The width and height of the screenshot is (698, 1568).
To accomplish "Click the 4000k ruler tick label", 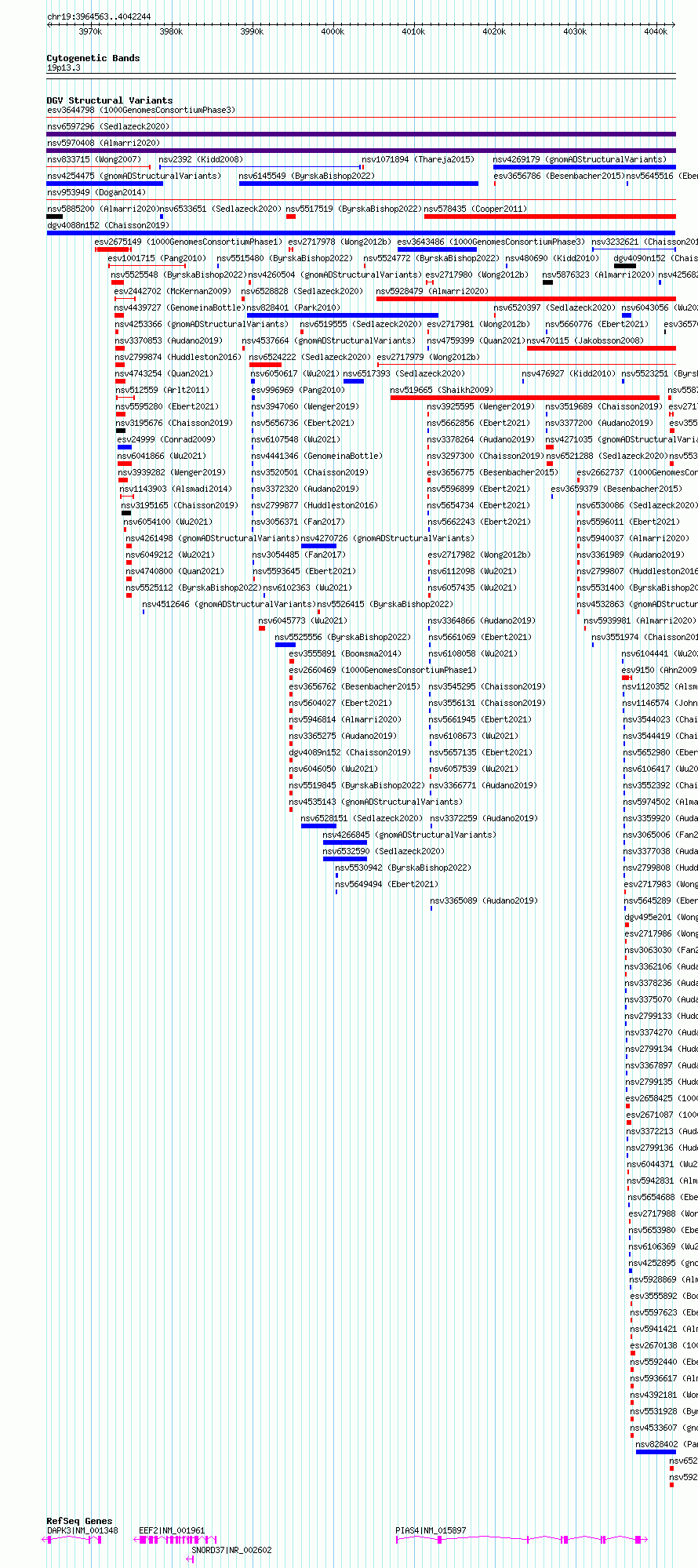I will (333, 31).
